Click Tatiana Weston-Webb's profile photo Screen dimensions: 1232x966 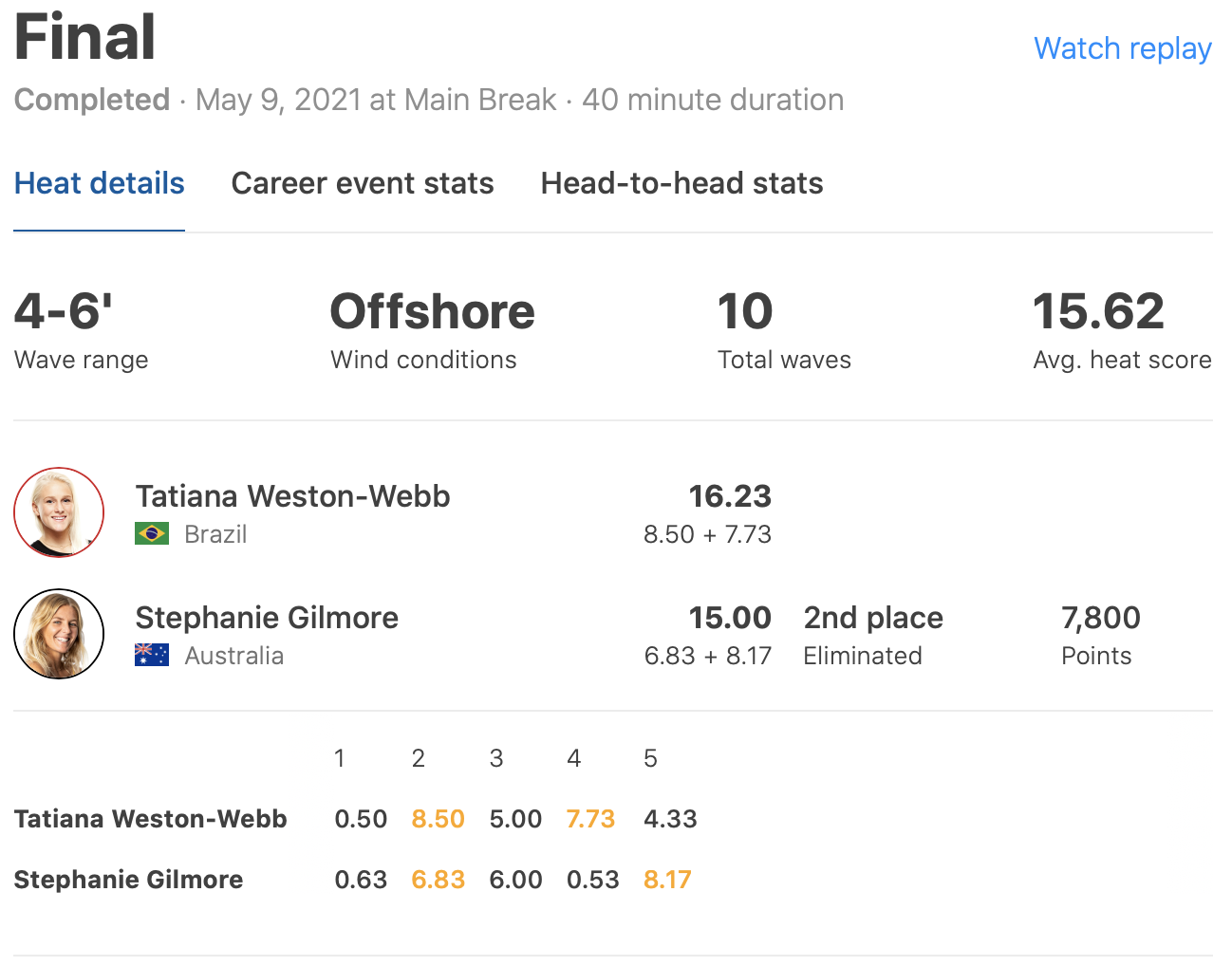(x=59, y=512)
